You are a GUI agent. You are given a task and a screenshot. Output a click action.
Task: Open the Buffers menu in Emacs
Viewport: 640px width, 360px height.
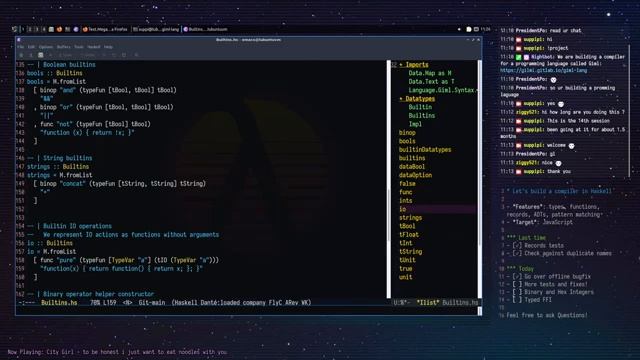[64, 47]
